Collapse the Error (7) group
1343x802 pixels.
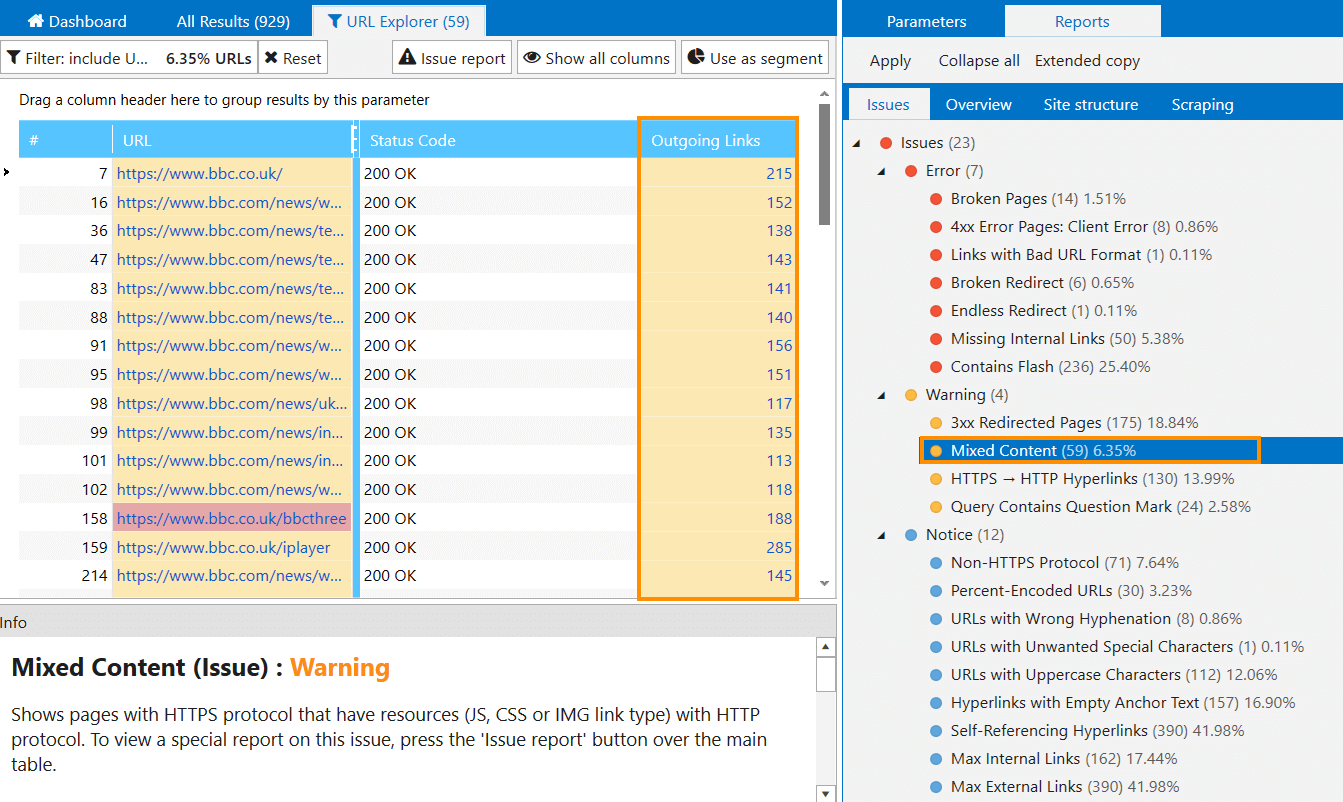coord(881,171)
